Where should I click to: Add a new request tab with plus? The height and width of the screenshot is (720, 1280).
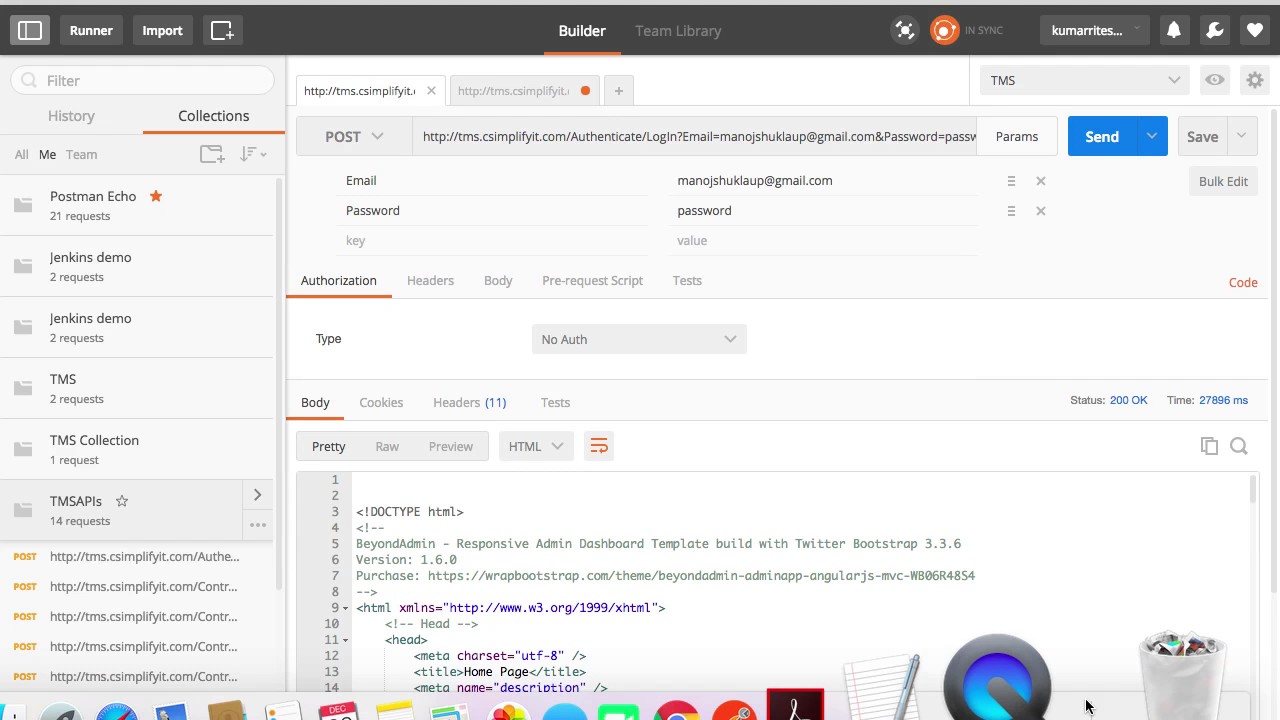[619, 91]
